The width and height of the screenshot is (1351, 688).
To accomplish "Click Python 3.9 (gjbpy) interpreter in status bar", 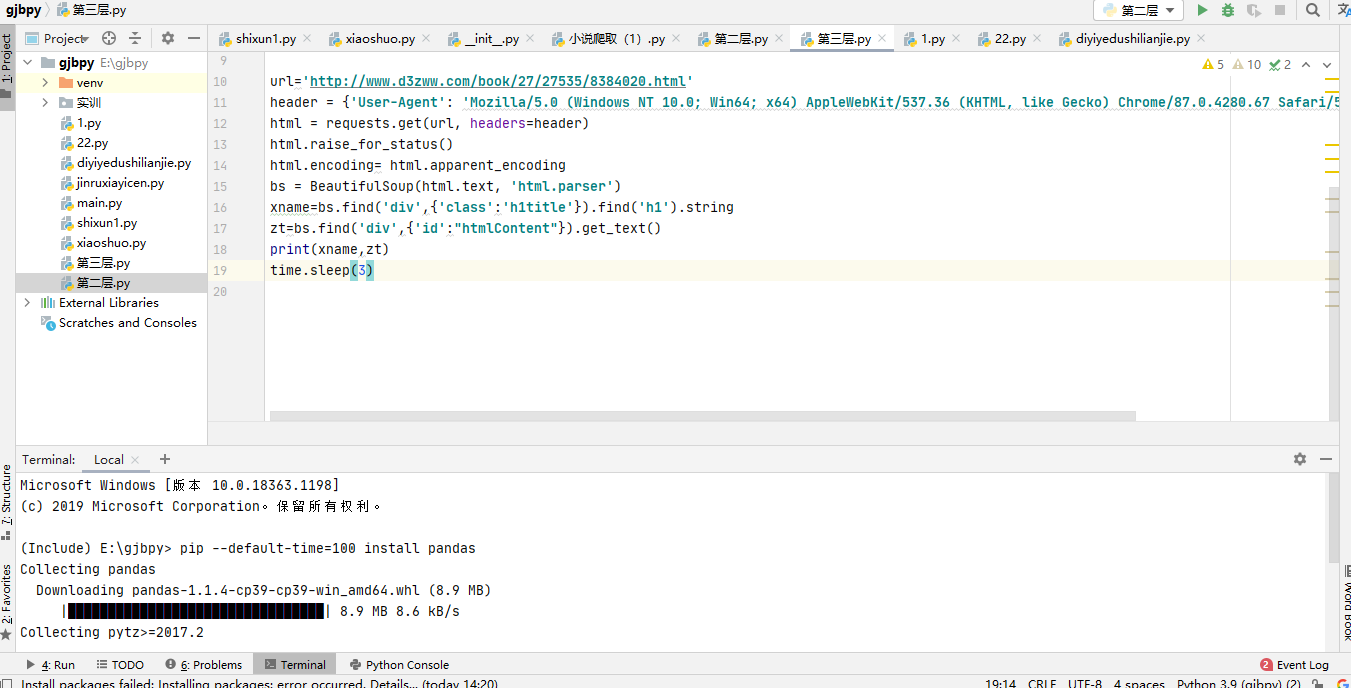I will click(1239, 684).
